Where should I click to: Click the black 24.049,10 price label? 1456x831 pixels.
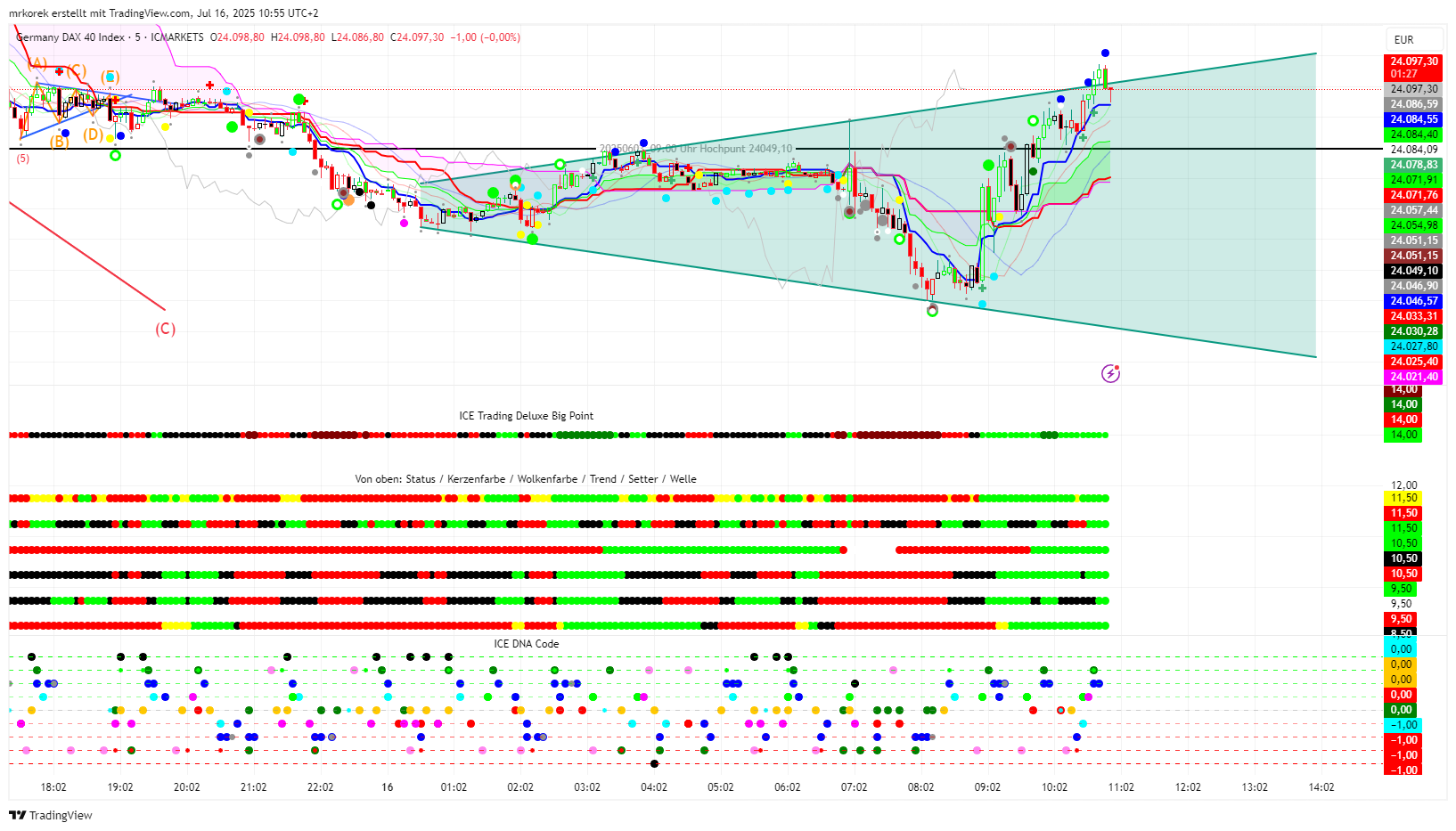[x=1413, y=271]
